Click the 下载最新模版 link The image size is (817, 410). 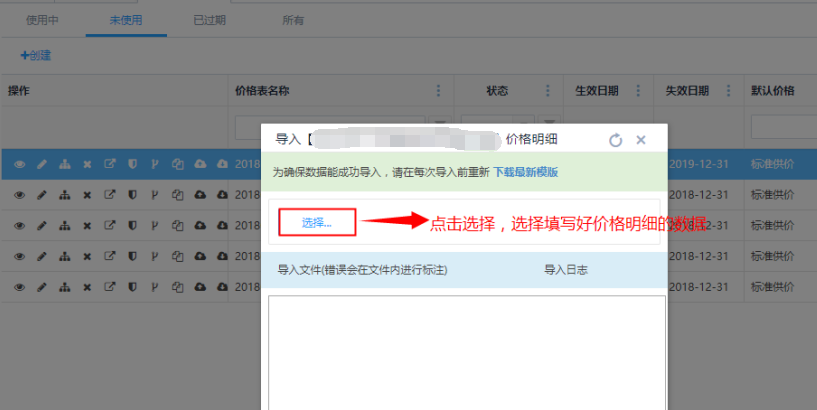pos(525,172)
